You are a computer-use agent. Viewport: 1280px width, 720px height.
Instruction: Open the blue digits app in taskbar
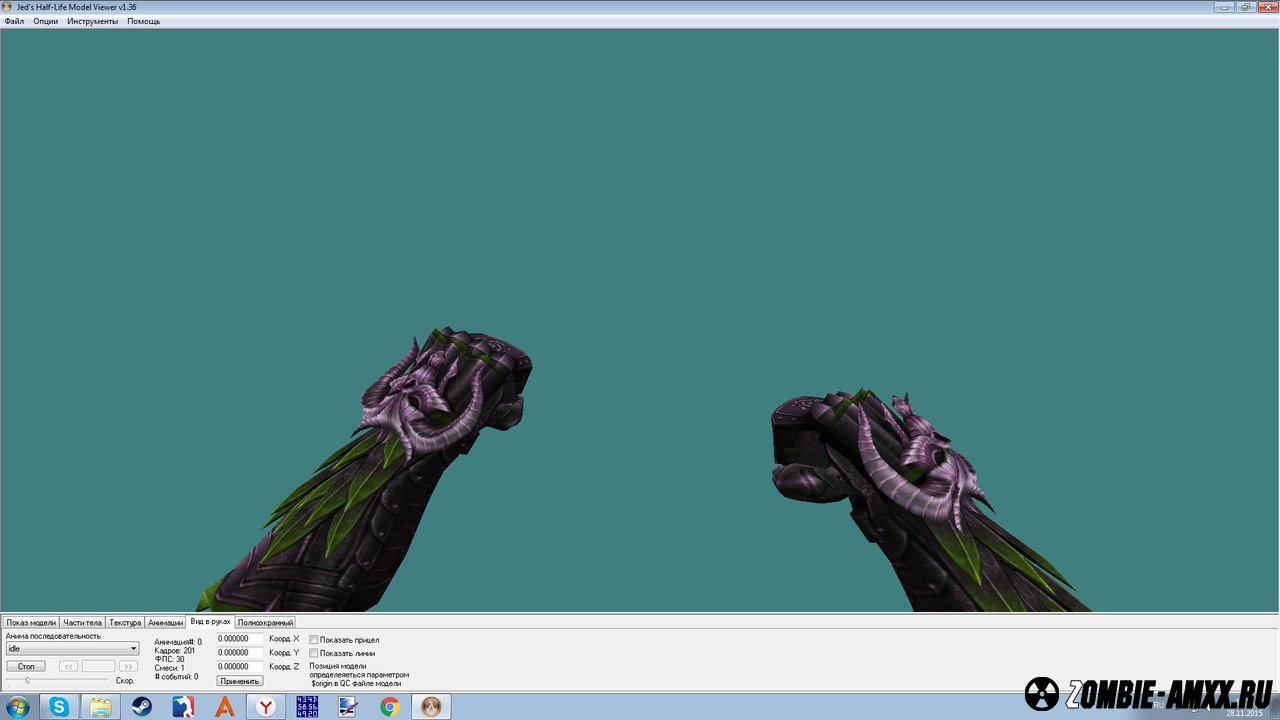click(x=307, y=707)
